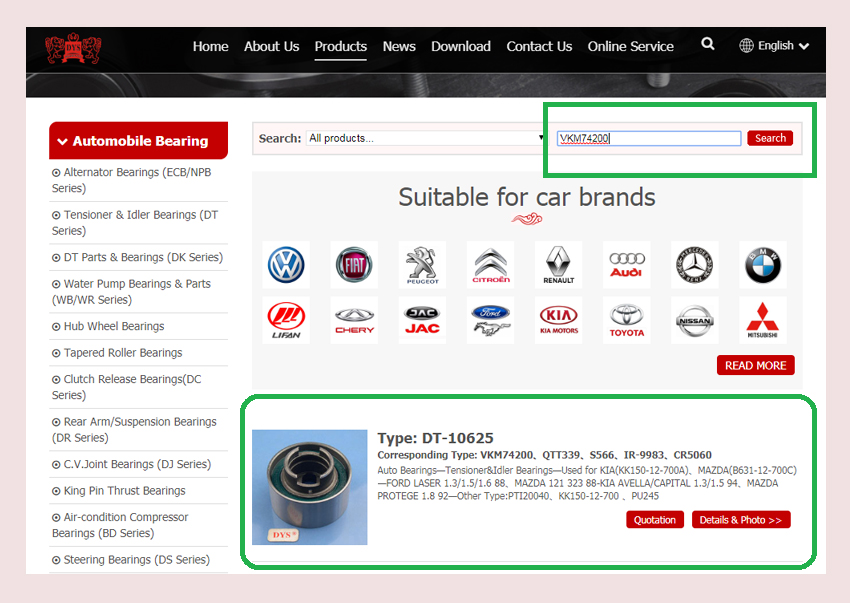Click the search keyword input field

(x=648, y=138)
